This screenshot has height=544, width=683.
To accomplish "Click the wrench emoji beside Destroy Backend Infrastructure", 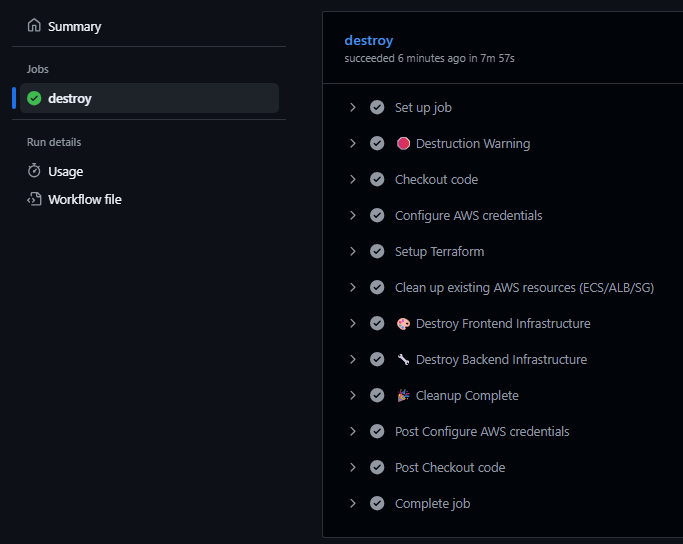I will (403, 359).
